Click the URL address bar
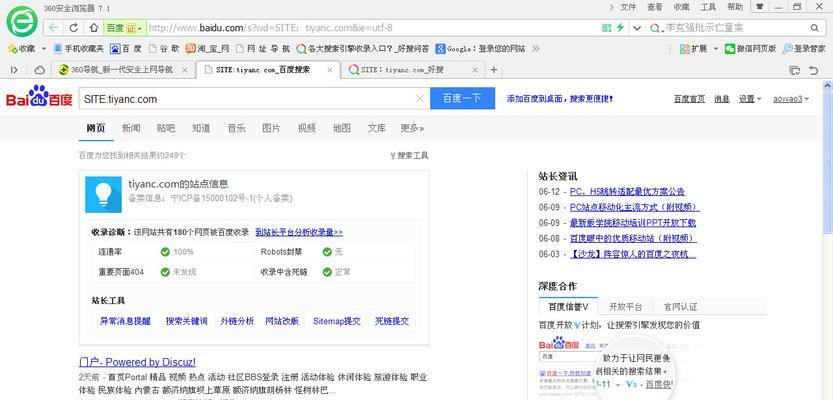Screen dimensions: 833x400 [x=372, y=28]
